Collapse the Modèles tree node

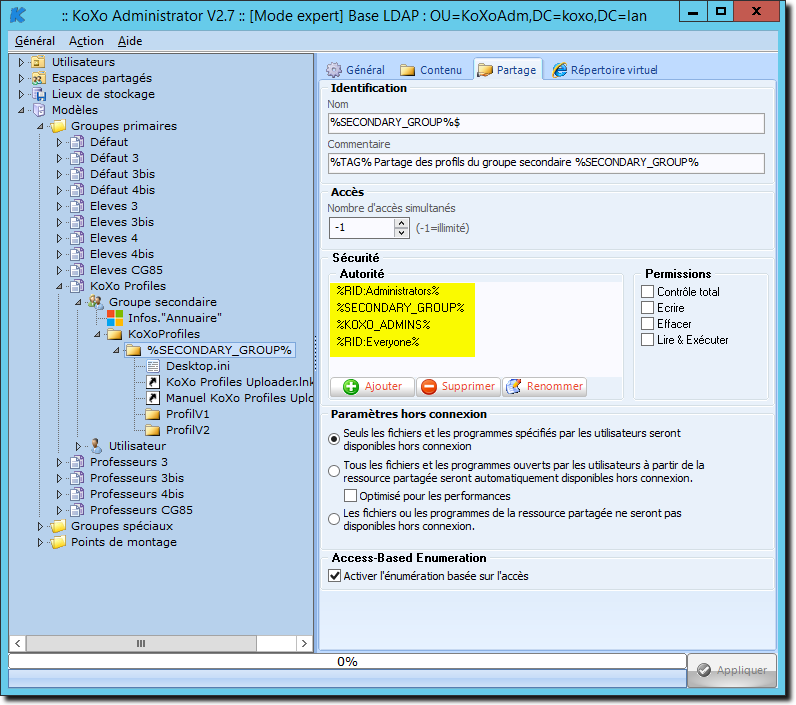click(x=21, y=110)
